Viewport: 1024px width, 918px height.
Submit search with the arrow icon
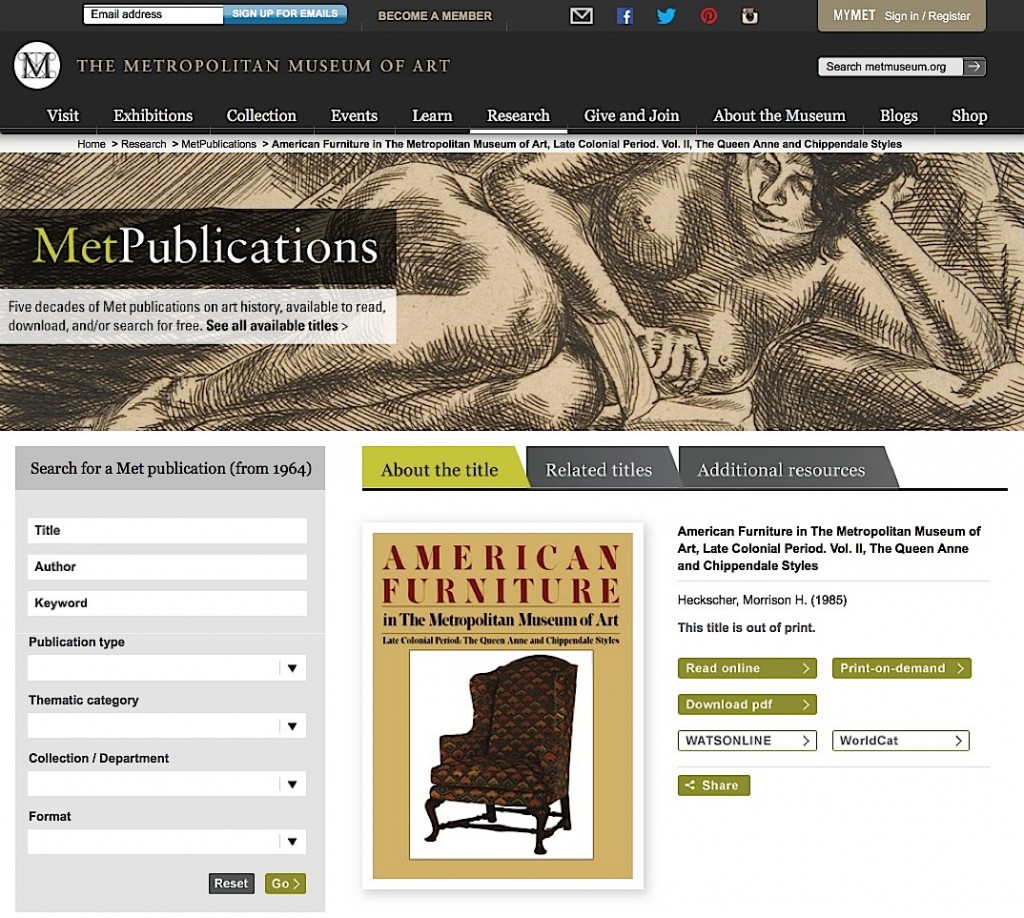pyautogui.click(x=974, y=67)
